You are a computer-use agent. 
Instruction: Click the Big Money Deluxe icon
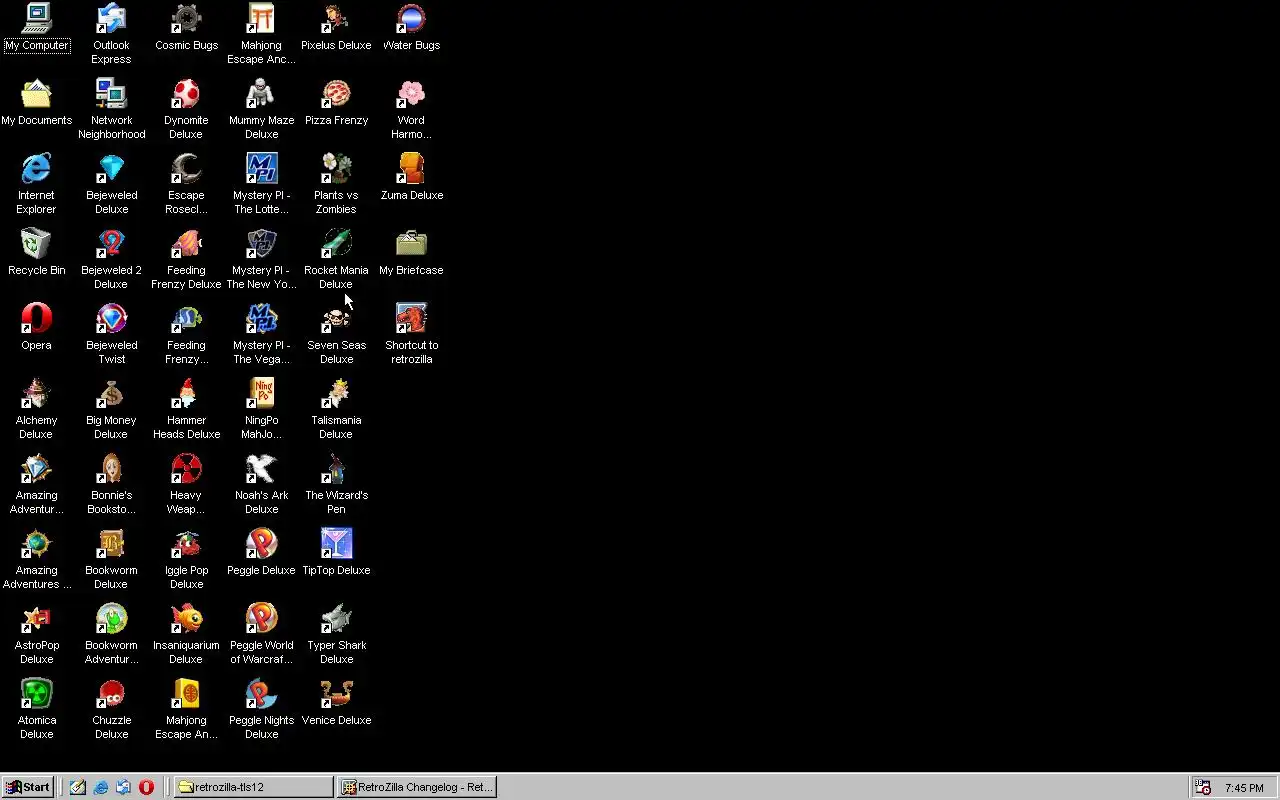[x=111, y=394]
